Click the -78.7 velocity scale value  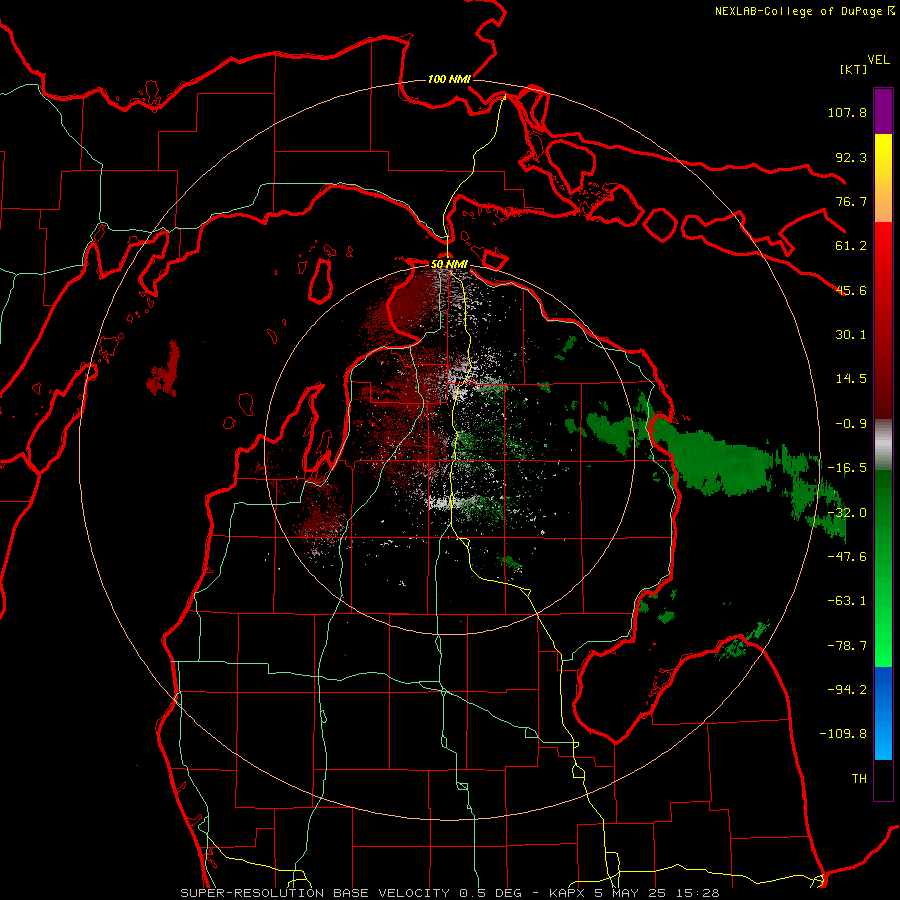click(847, 646)
